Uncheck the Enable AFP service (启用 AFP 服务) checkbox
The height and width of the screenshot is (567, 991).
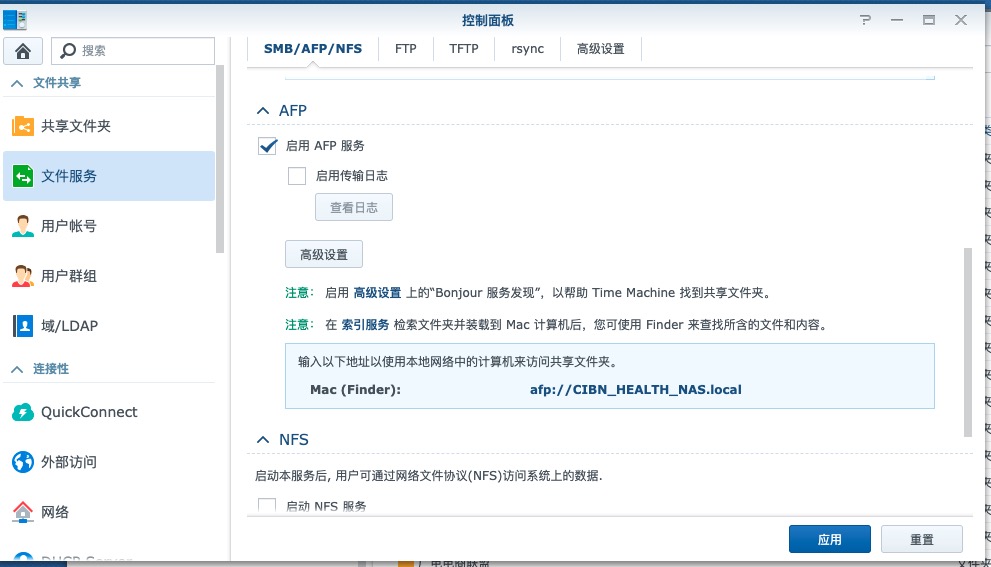click(x=268, y=146)
